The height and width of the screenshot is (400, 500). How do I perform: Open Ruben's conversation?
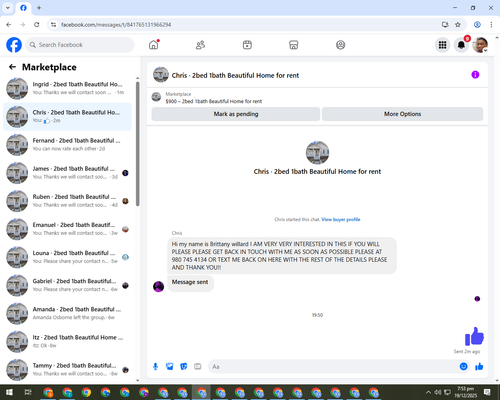click(x=67, y=201)
